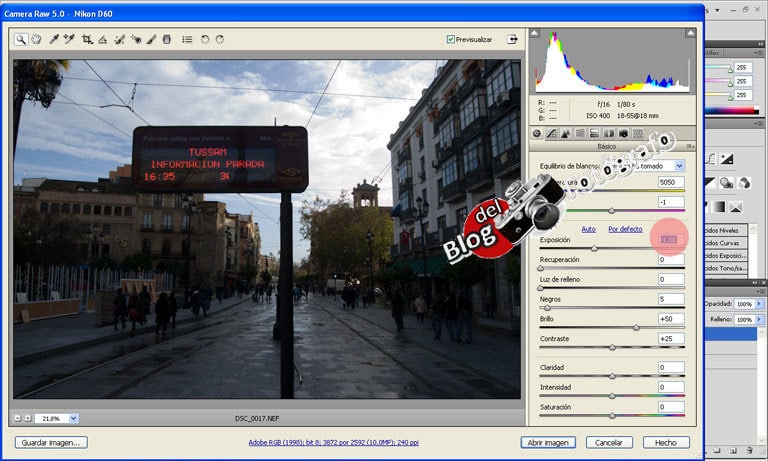768x461 pixels.
Task: Toggle Previsualizar checkbox
Action: click(451, 39)
